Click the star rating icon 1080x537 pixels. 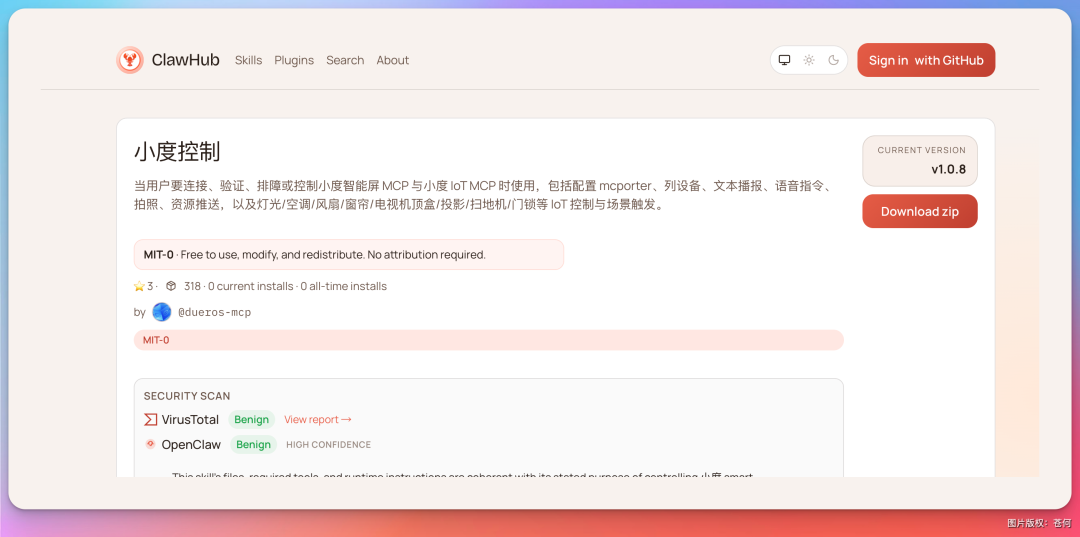point(139,286)
